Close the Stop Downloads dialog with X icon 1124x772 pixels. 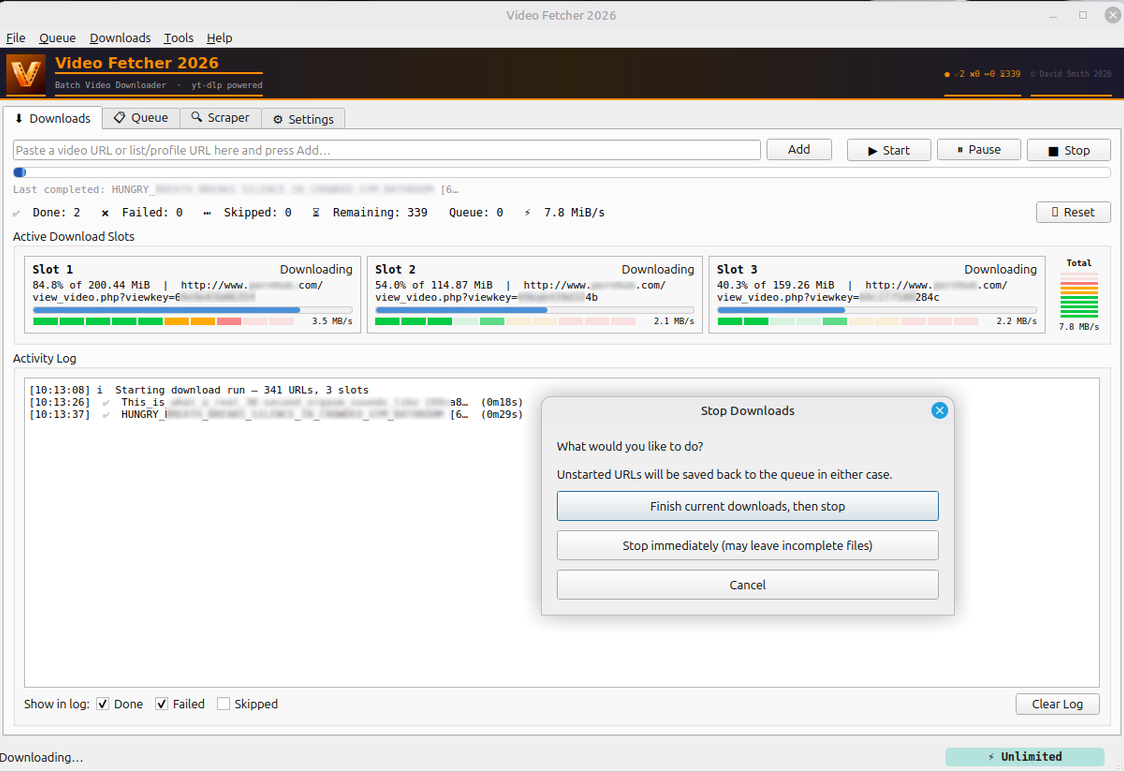(x=939, y=411)
